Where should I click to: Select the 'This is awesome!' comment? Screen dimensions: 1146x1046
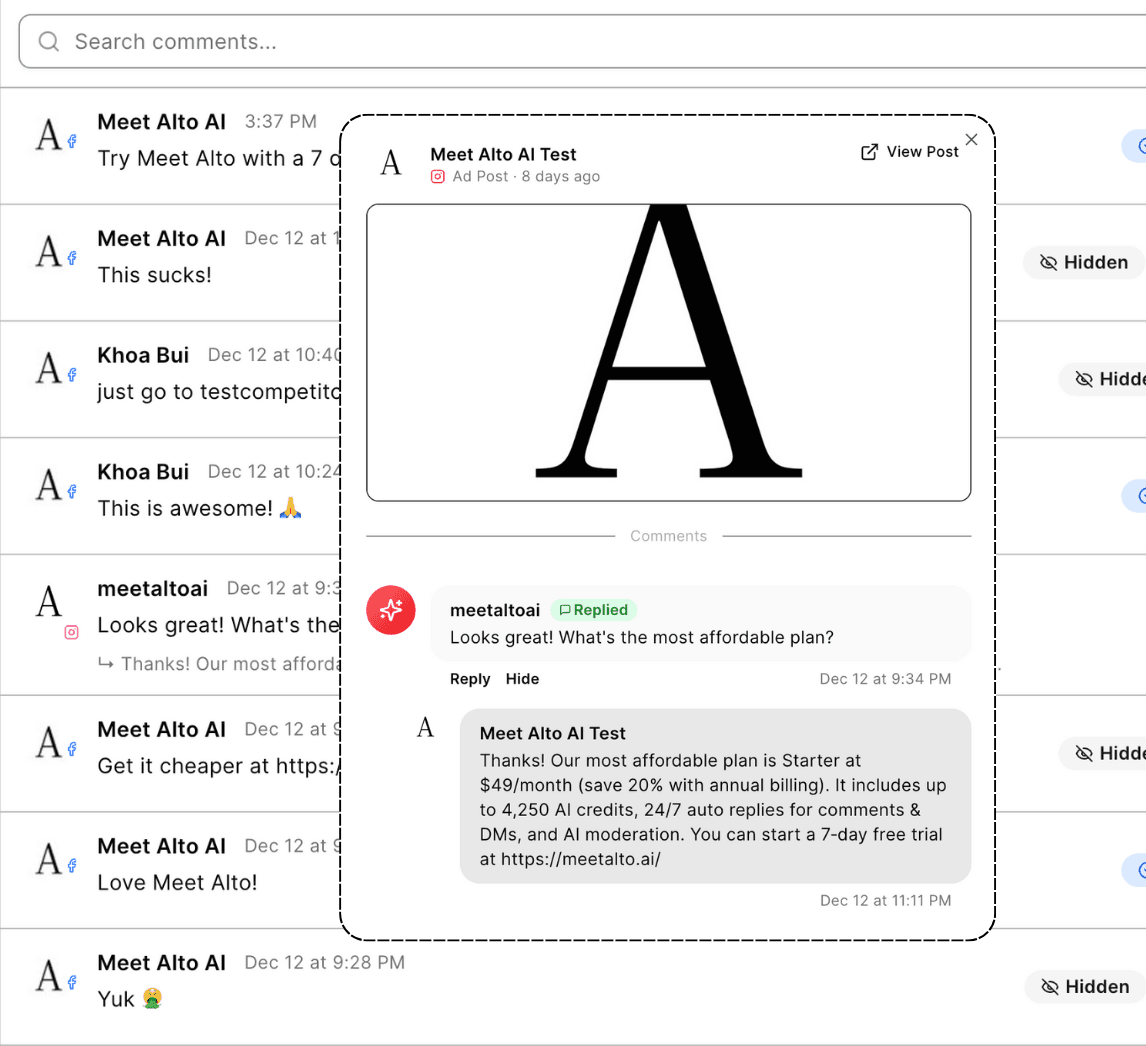click(199, 508)
